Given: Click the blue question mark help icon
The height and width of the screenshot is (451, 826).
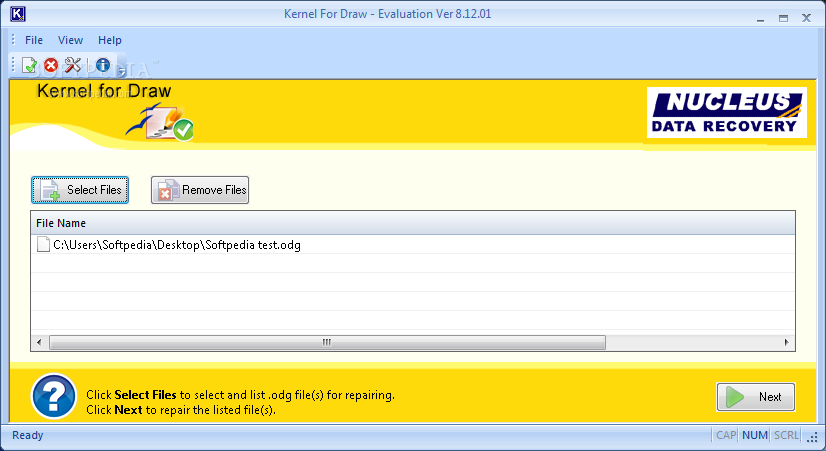Looking at the screenshot, I should [54, 396].
